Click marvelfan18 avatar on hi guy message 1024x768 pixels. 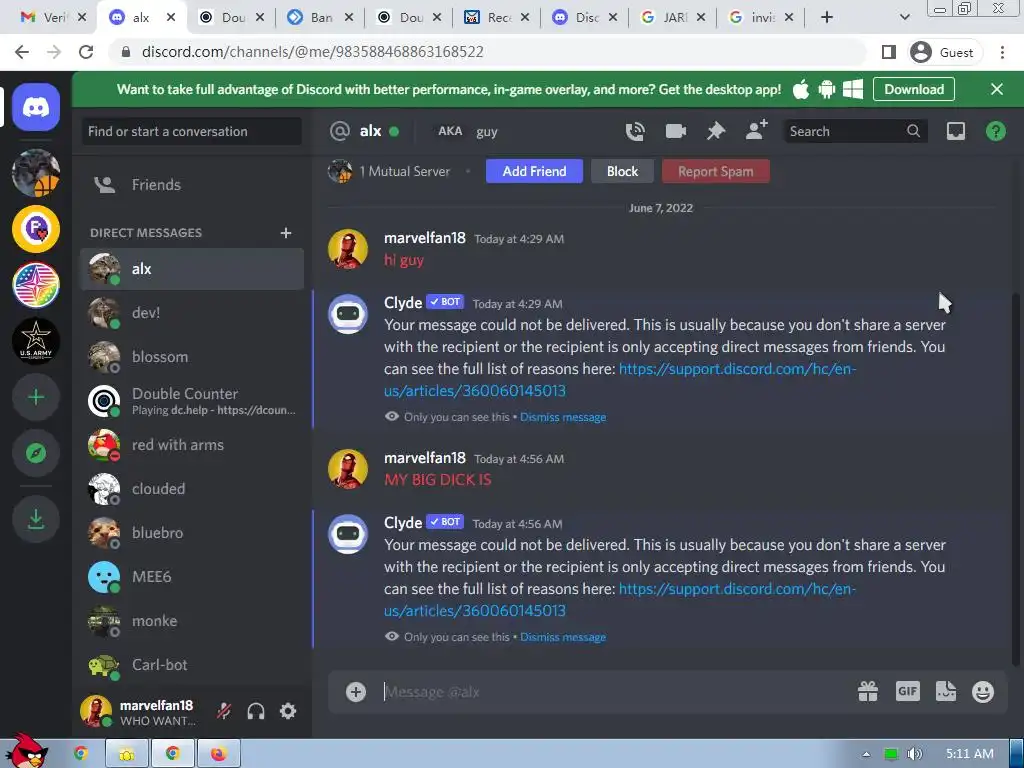[347, 249]
